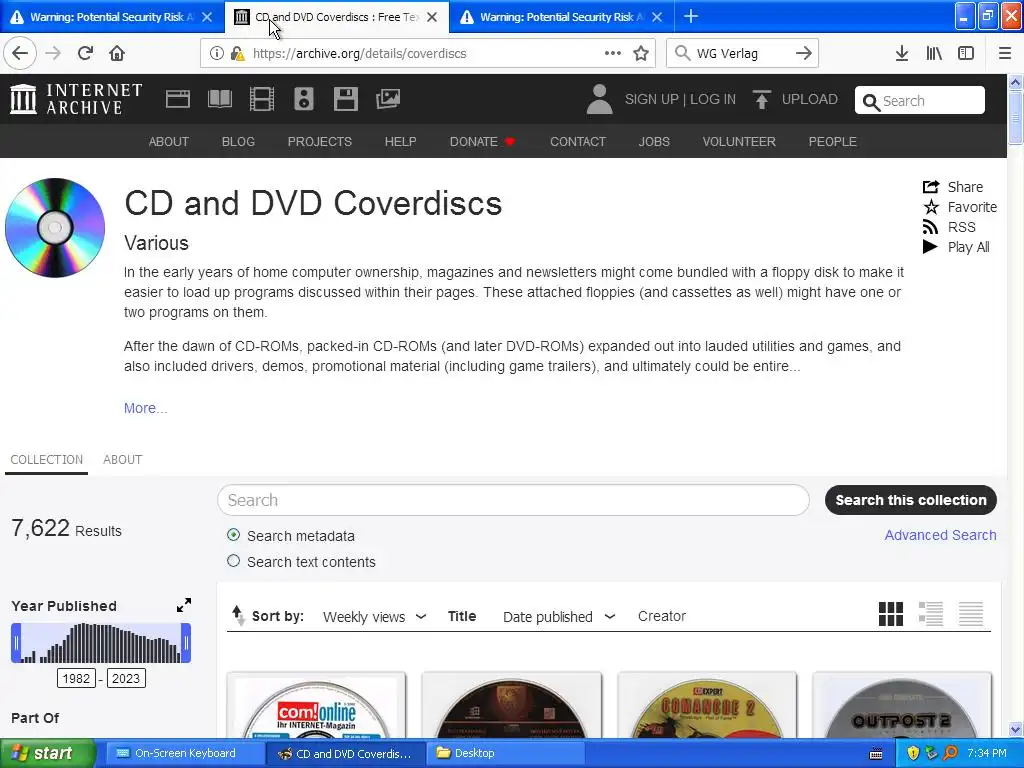Toggle sort direction arrows icon
1024x768 pixels.
tap(238, 615)
